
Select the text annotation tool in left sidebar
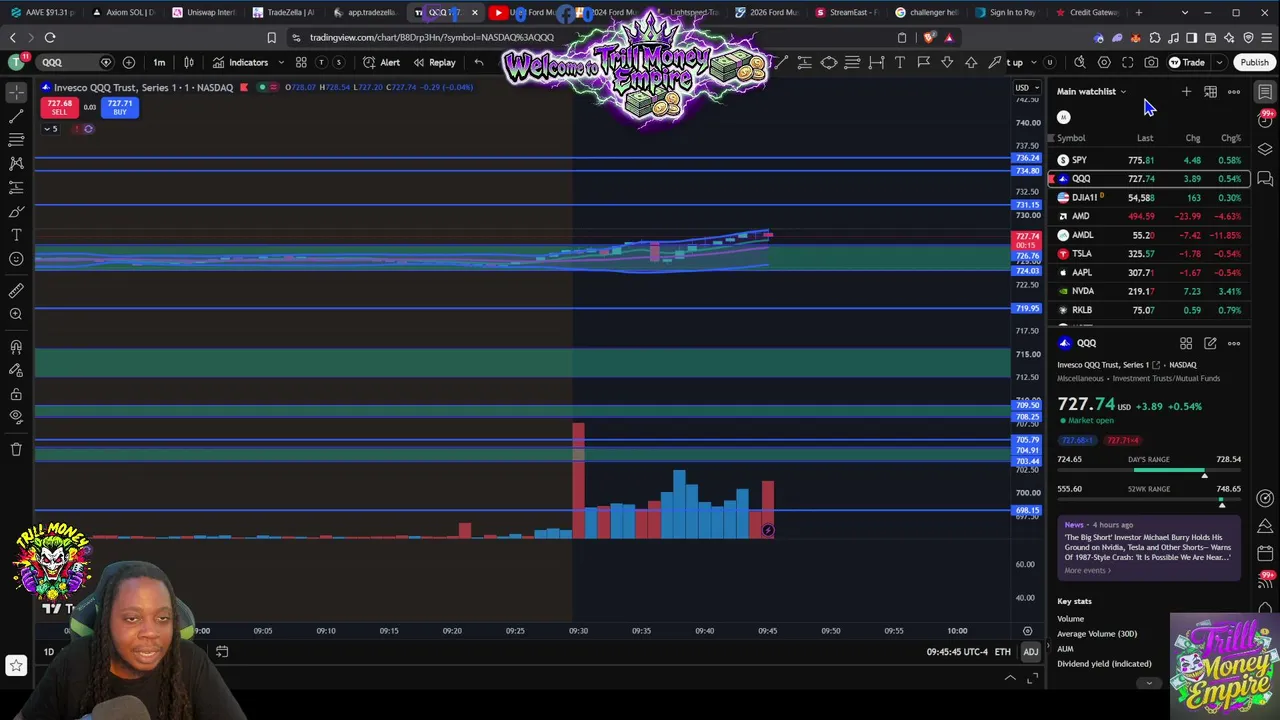pyautogui.click(x=16, y=235)
